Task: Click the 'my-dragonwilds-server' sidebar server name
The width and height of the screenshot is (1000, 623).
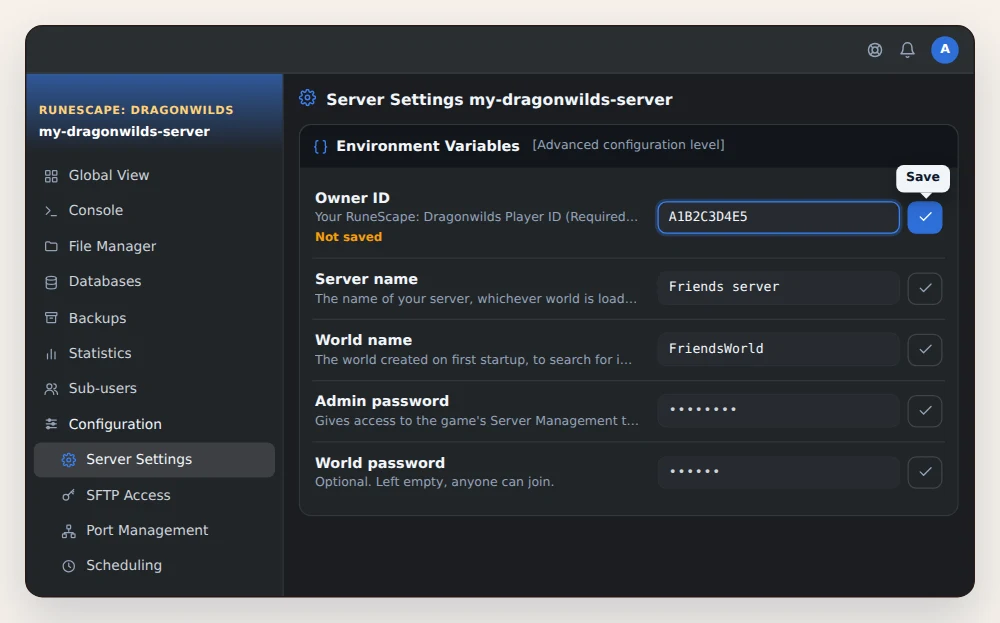Action: pyautogui.click(x=124, y=131)
